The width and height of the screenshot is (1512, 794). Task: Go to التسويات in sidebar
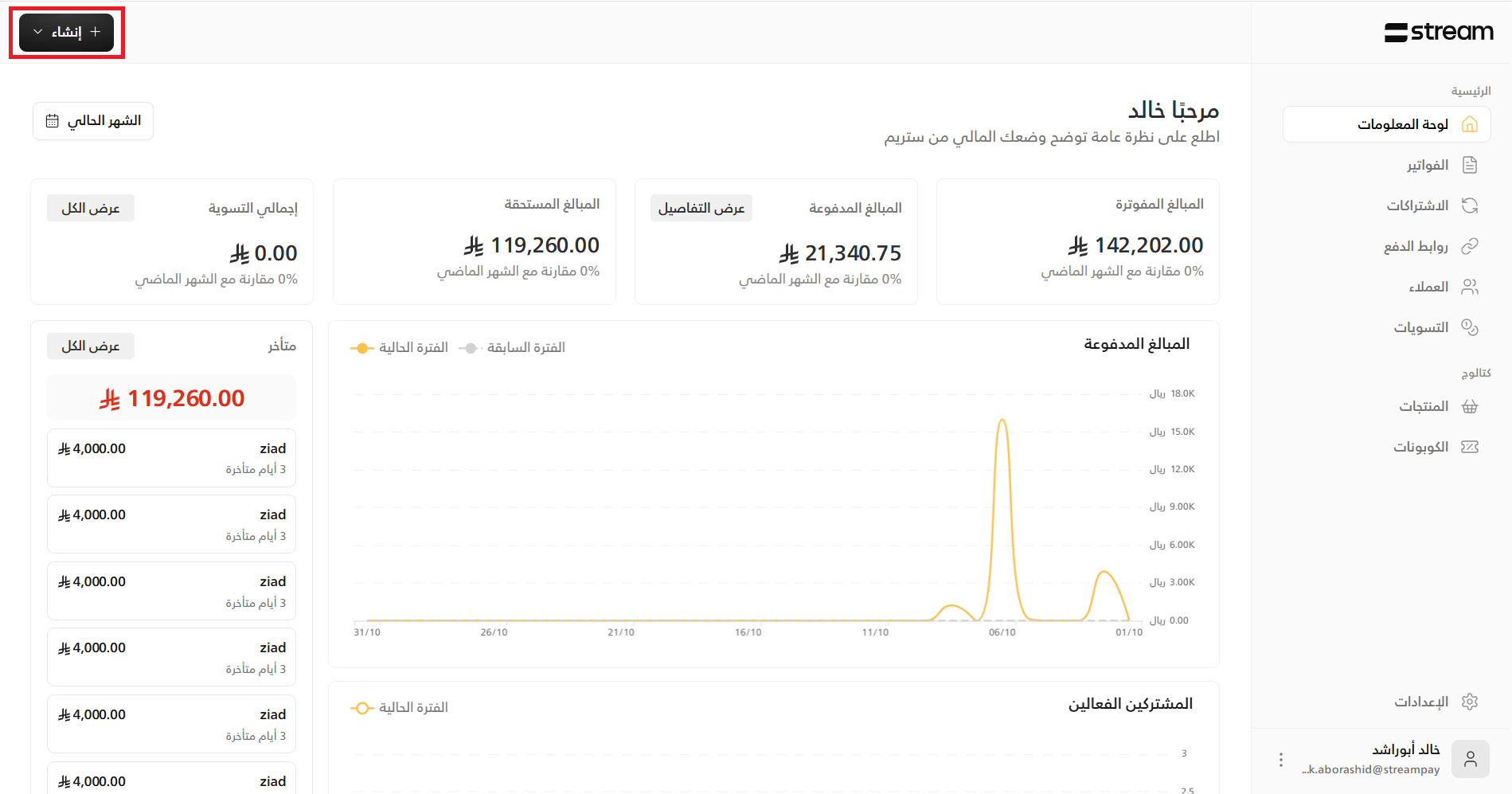(x=1420, y=327)
